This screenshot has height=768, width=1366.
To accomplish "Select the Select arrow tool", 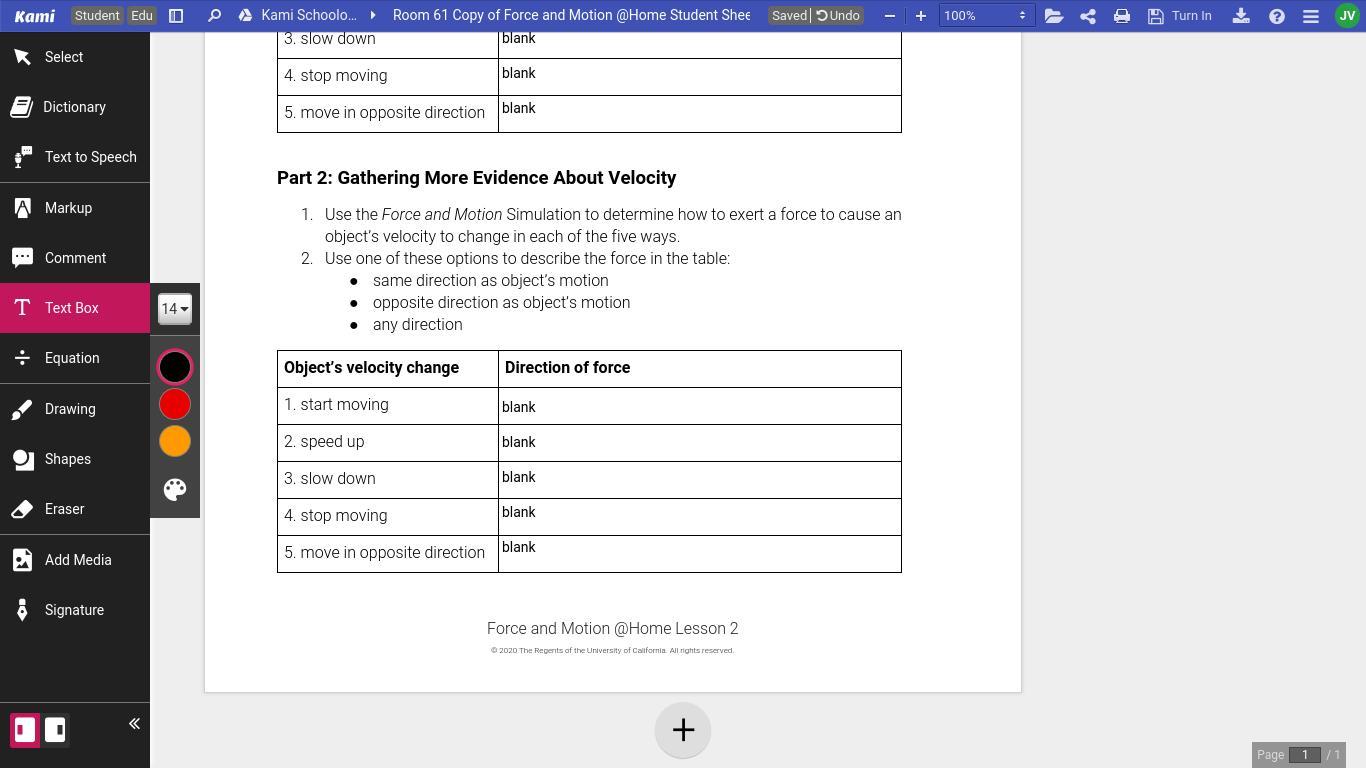I will click(75, 57).
